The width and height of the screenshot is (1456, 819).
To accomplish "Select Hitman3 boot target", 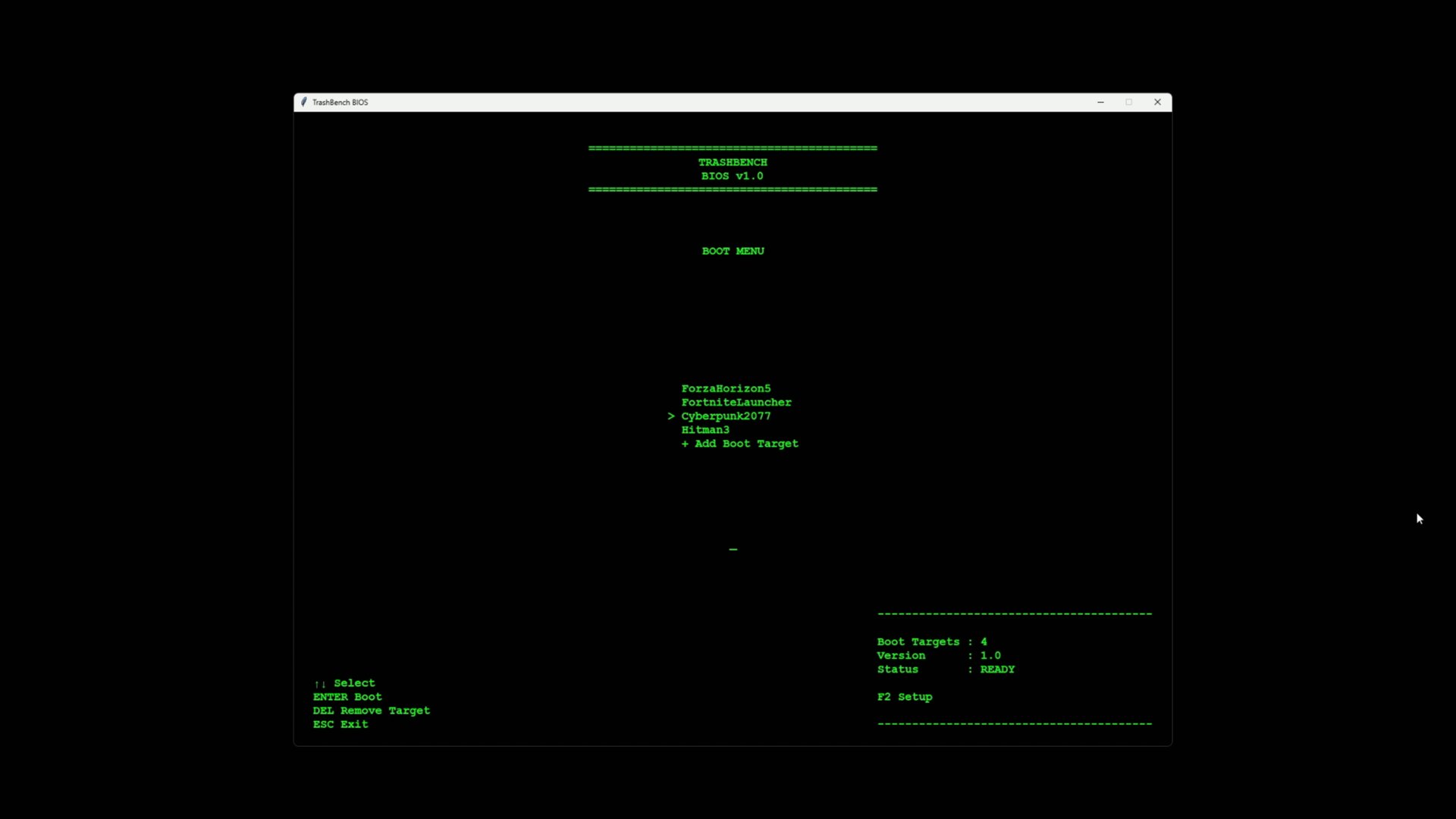I will (705, 430).
